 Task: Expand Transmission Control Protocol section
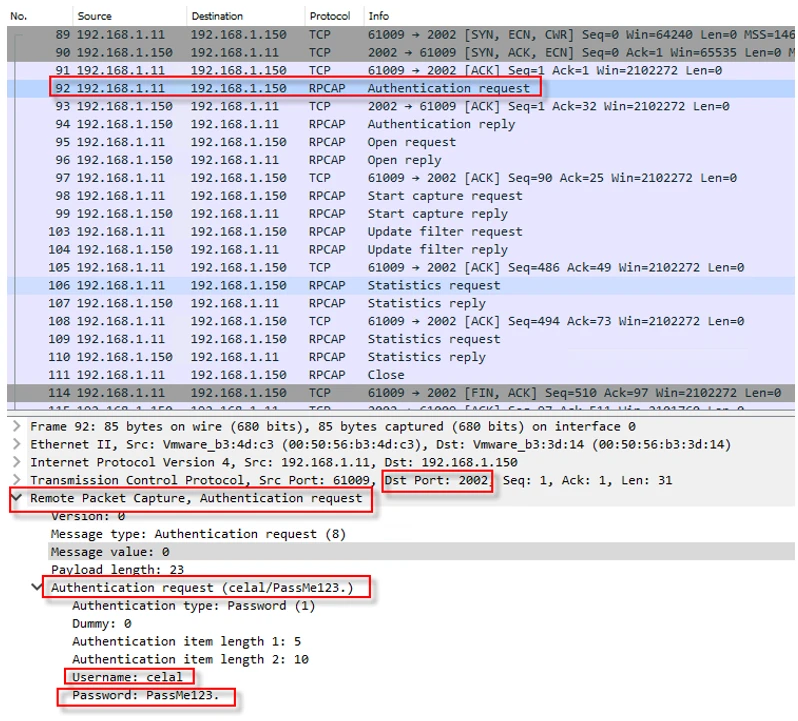coord(15,480)
